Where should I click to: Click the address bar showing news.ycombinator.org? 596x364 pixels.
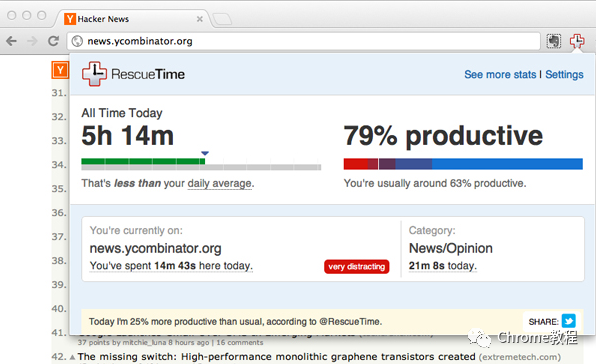click(x=303, y=41)
